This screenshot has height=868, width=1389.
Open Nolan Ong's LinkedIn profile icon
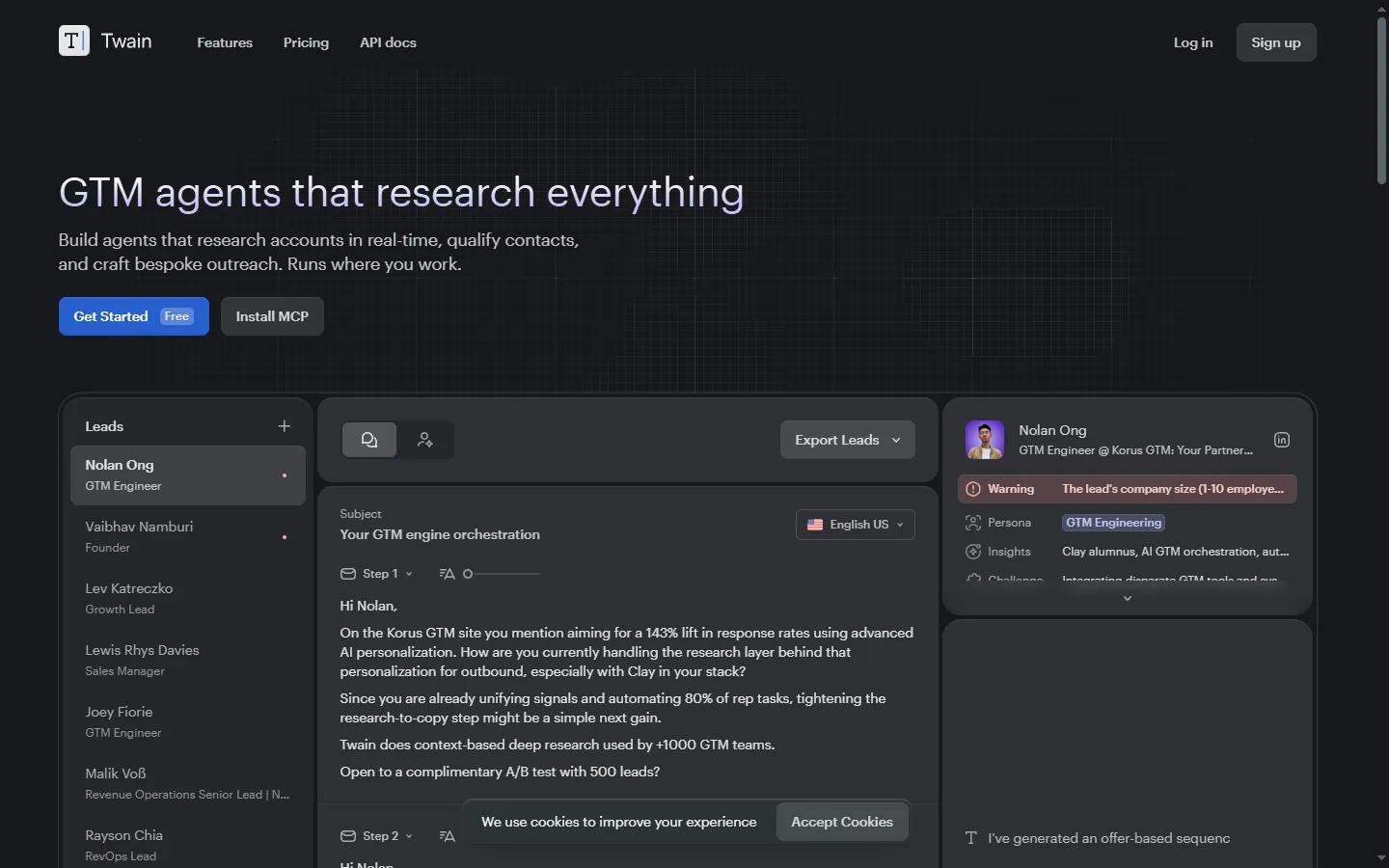pos(1281,440)
